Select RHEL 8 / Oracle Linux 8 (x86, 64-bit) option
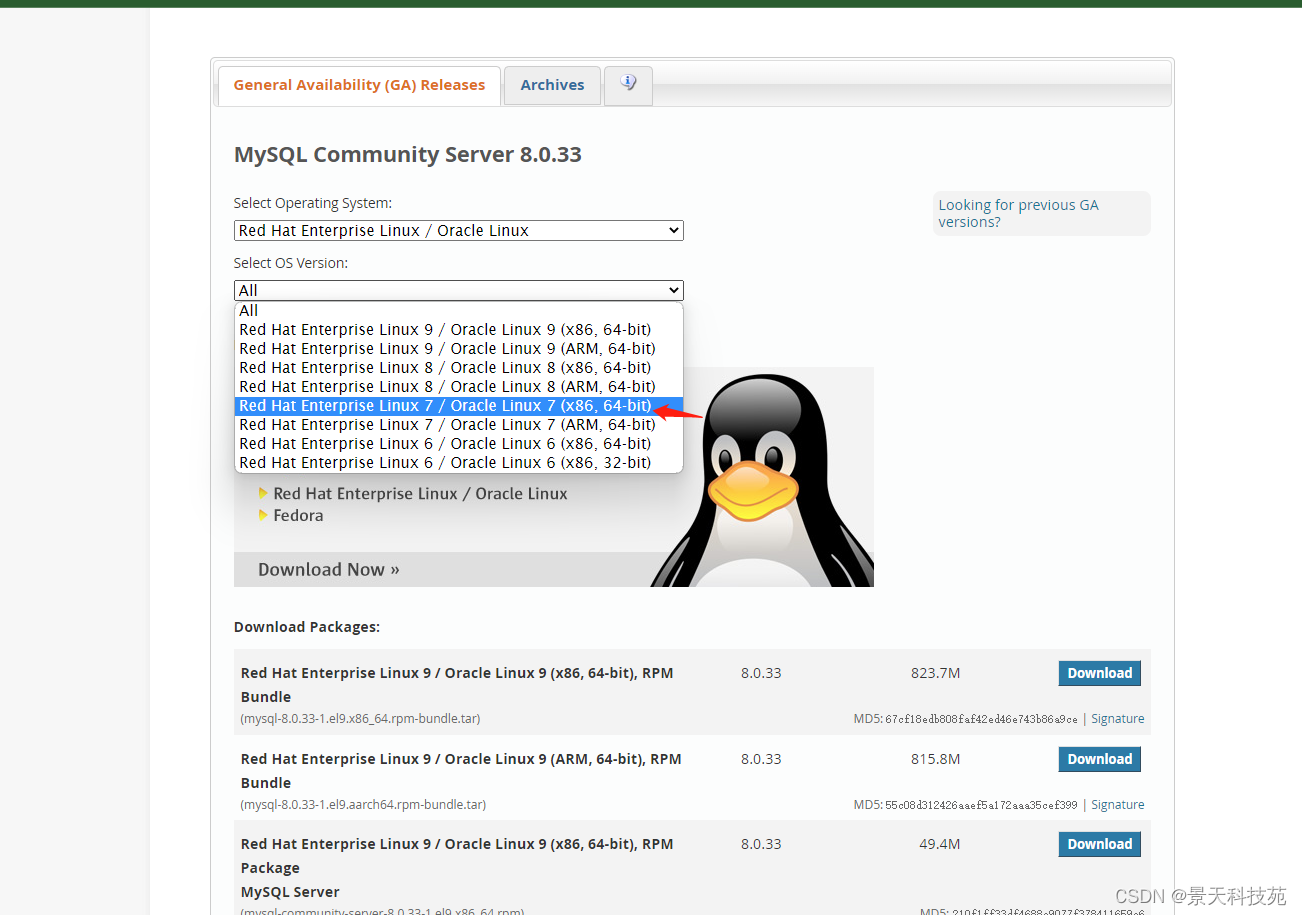Image resolution: width=1302 pixels, height=915 pixels. point(459,368)
